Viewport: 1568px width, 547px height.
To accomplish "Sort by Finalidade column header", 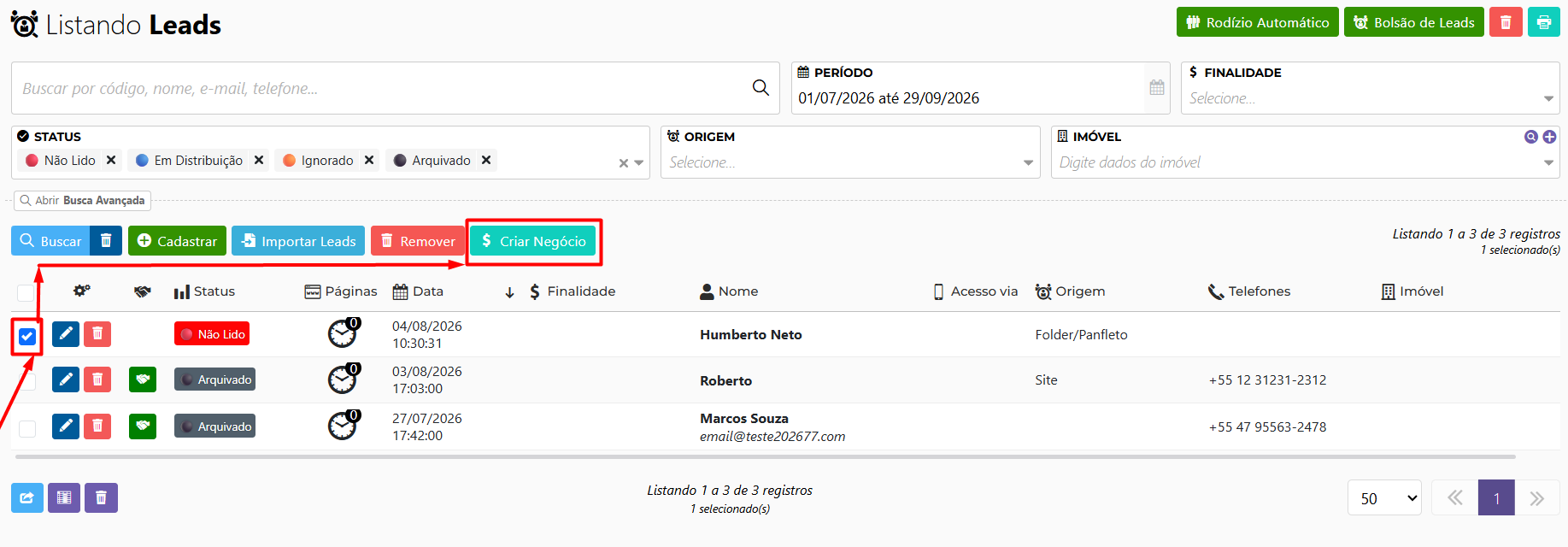I will [x=572, y=291].
